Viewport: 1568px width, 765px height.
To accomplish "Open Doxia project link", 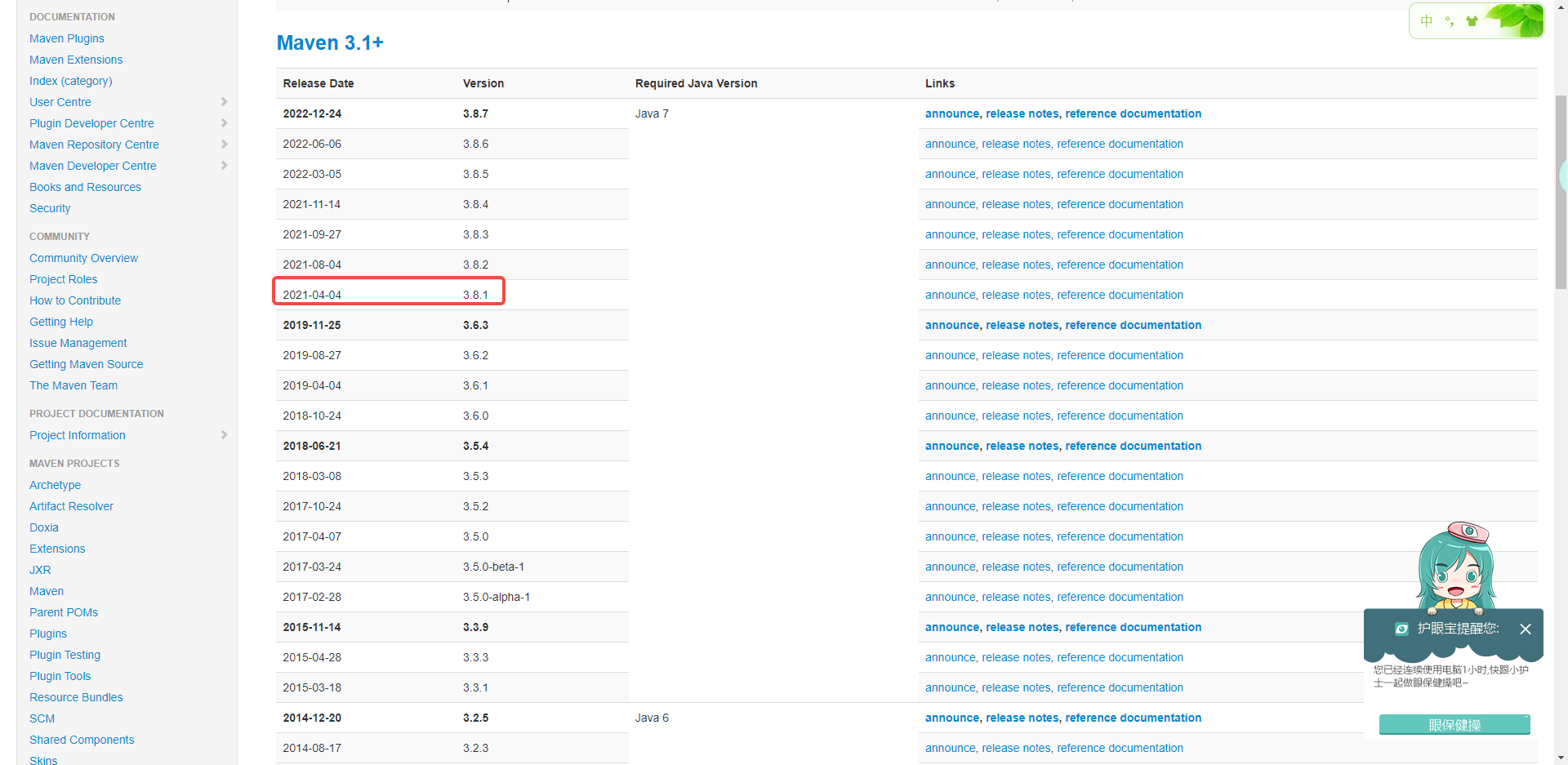I will (44, 527).
